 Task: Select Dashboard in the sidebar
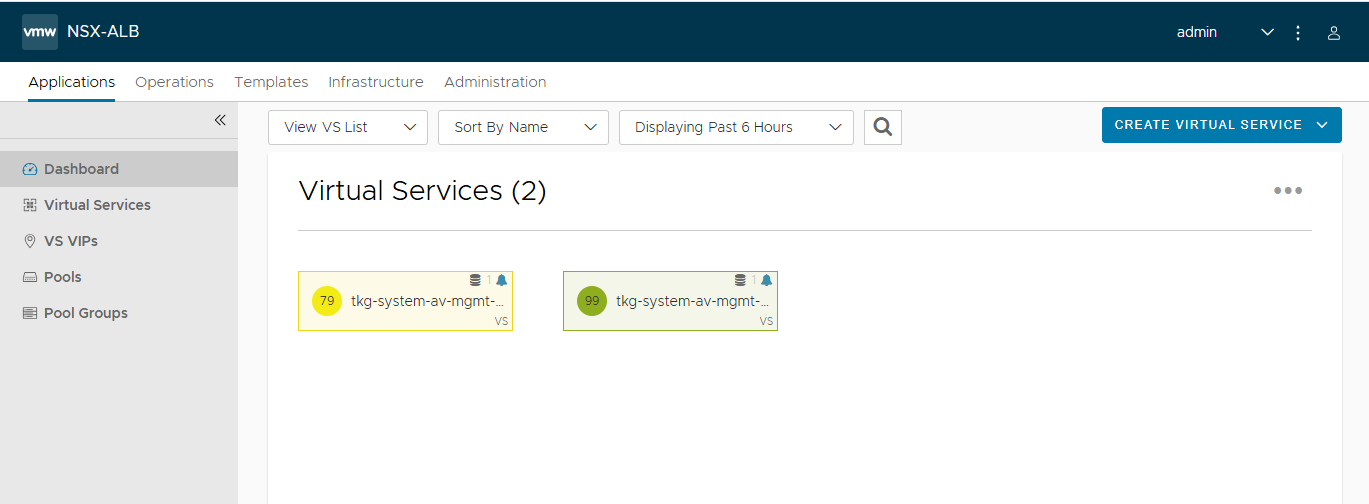[x=119, y=169]
